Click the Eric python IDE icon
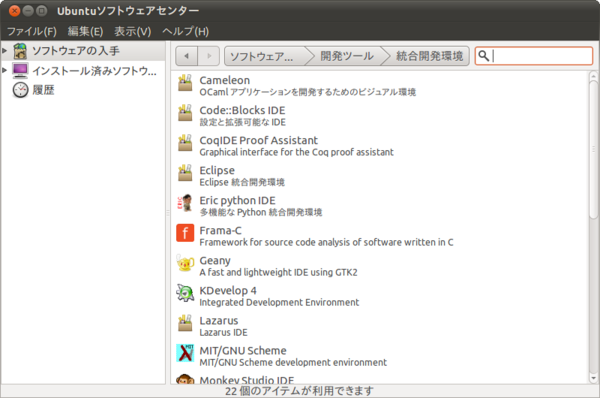This screenshot has height=398, width=600. [x=185, y=203]
